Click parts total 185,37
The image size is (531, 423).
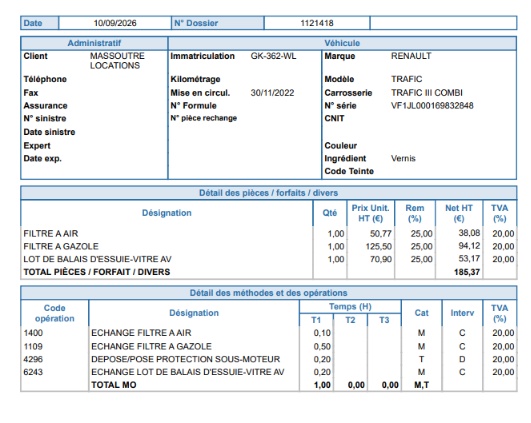(x=467, y=272)
